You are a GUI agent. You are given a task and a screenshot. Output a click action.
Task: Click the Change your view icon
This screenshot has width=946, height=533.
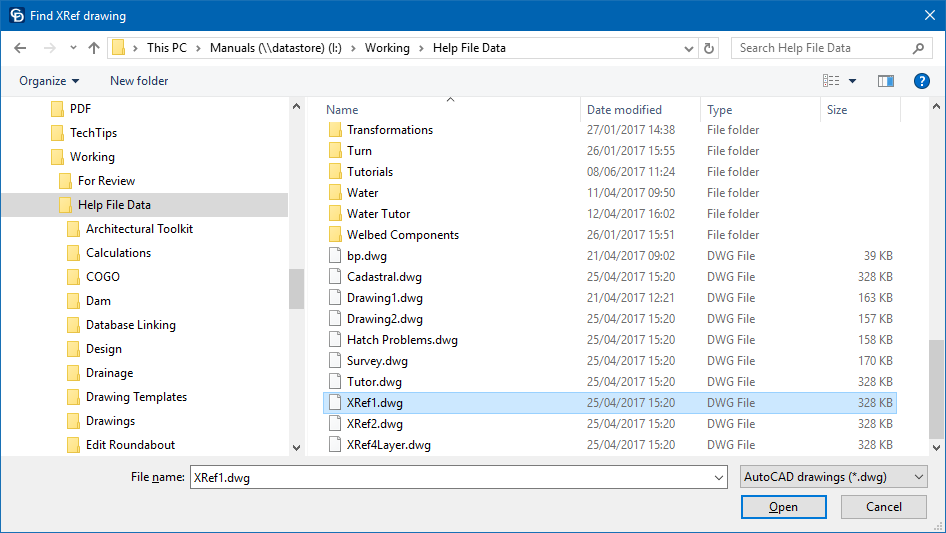point(831,81)
